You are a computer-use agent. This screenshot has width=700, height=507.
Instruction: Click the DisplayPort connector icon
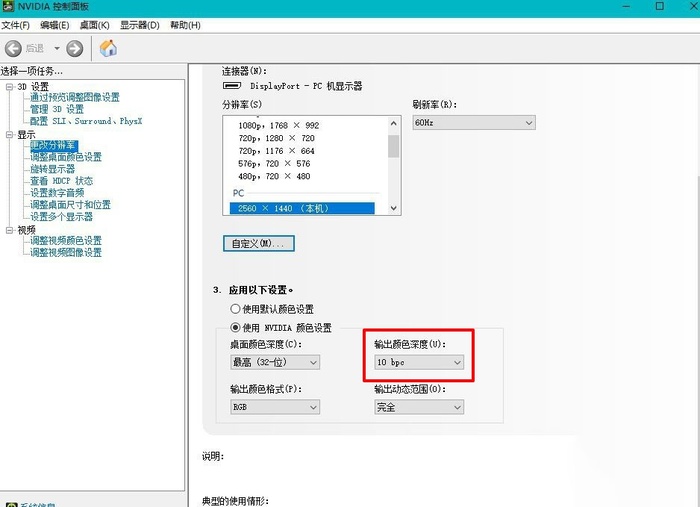231,86
